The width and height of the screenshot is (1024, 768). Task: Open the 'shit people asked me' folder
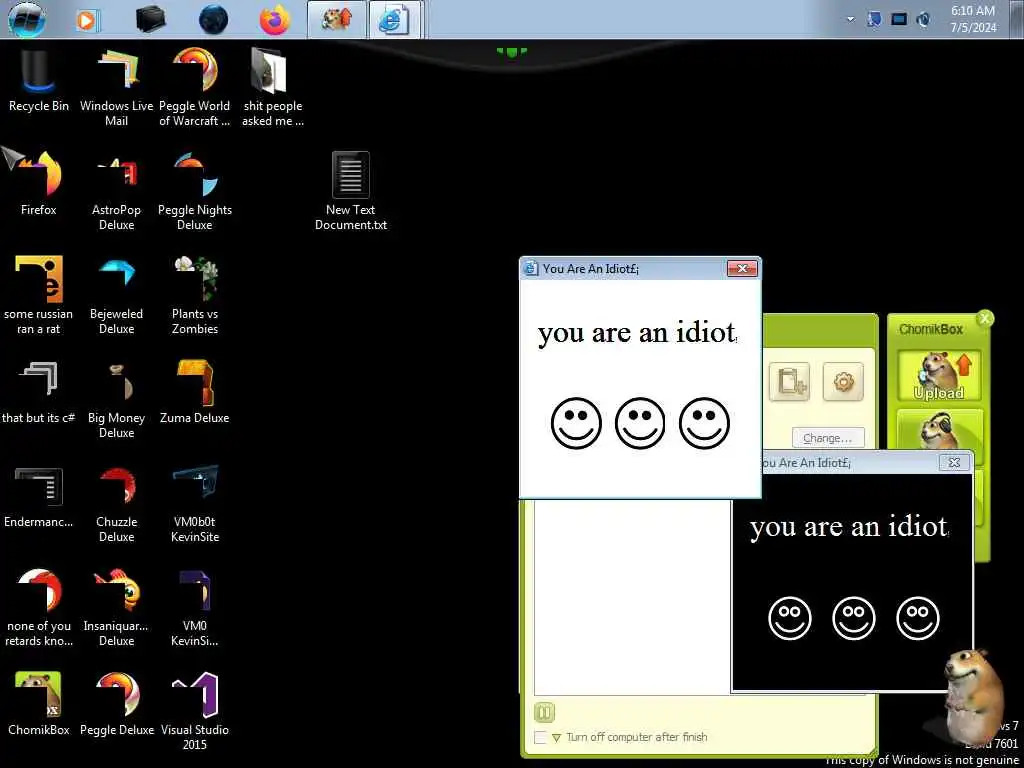[x=272, y=87]
